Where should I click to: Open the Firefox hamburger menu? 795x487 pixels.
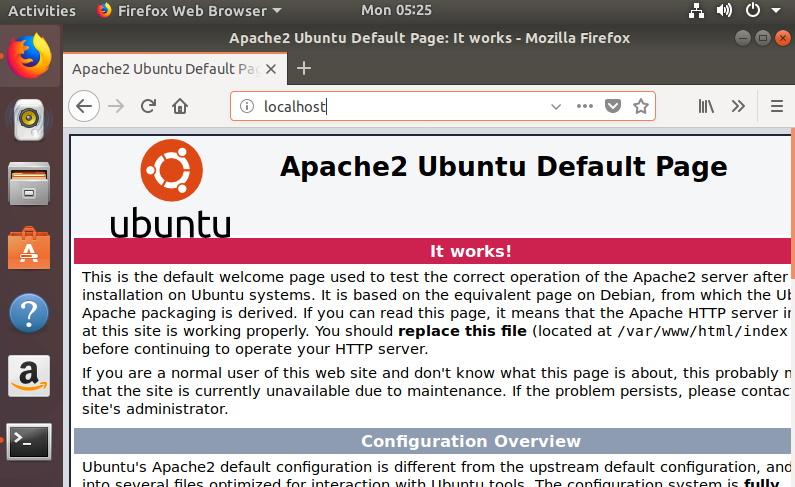point(777,106)
